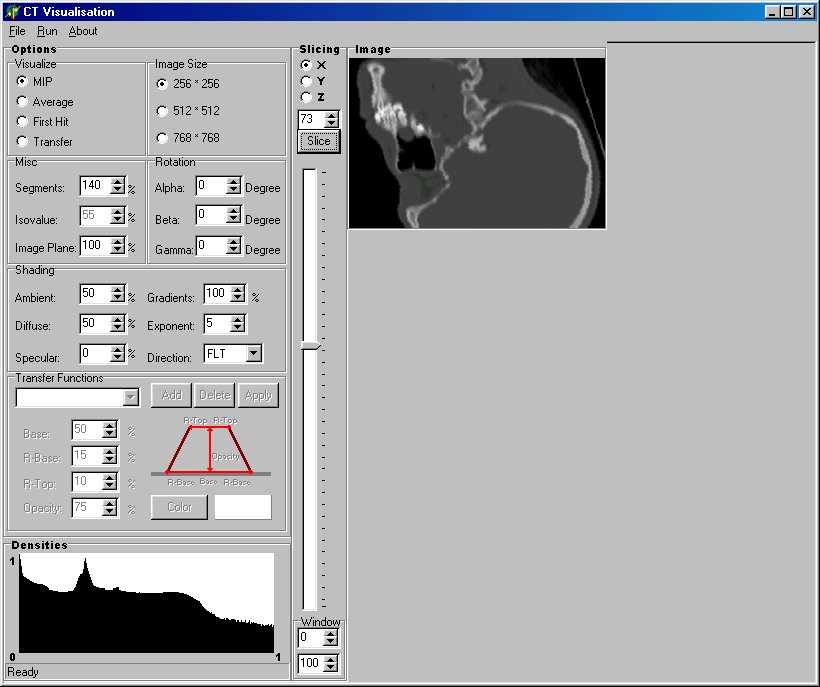Image resolution: width=820 pixels, height=687 pixels.
Task: Open the Run menu
Action: pos(47,31)
